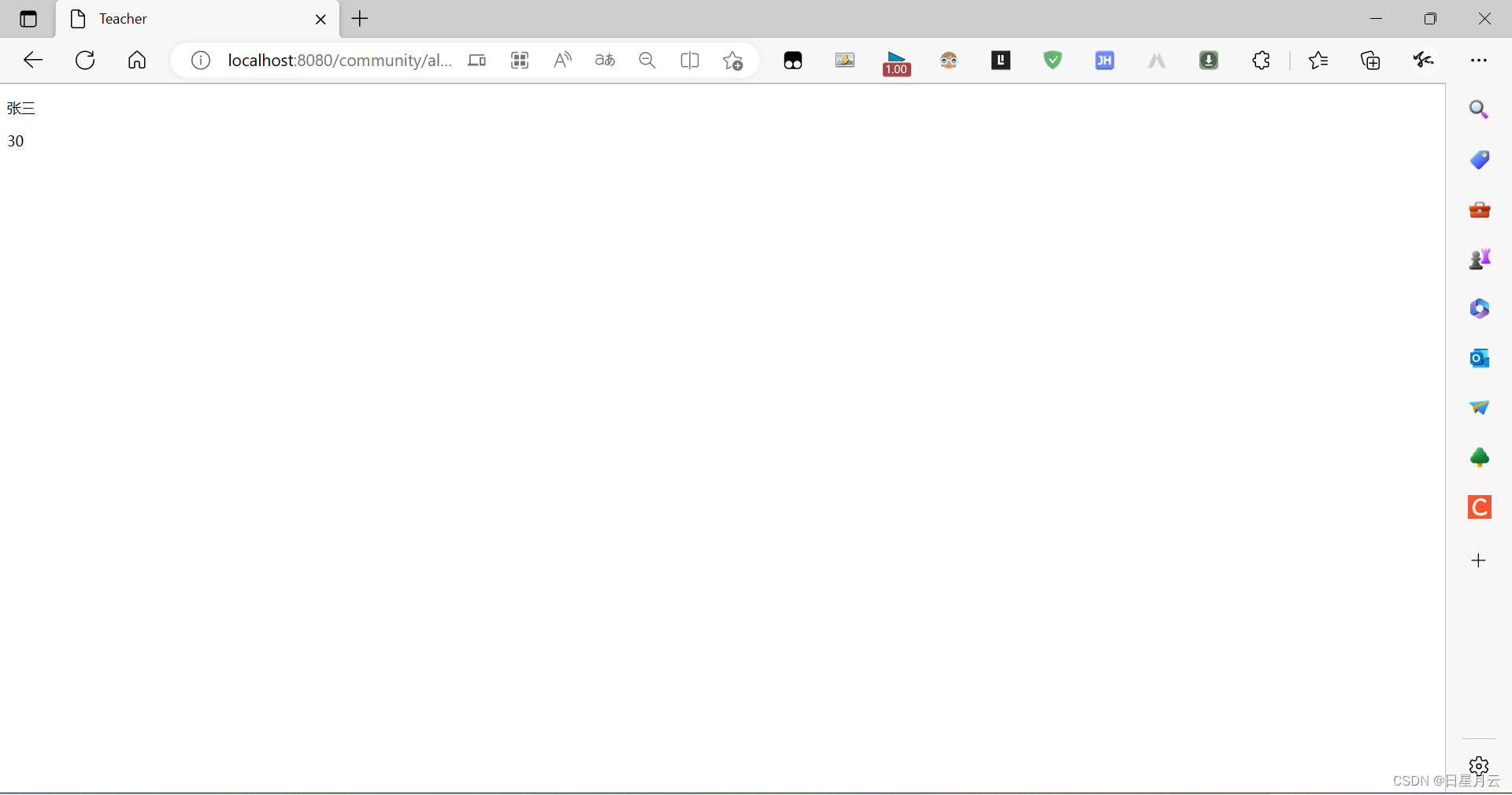Open the cartoon face extension icon
The height and width of the screenshot is (795, 1512).
(x=949, y=61)
